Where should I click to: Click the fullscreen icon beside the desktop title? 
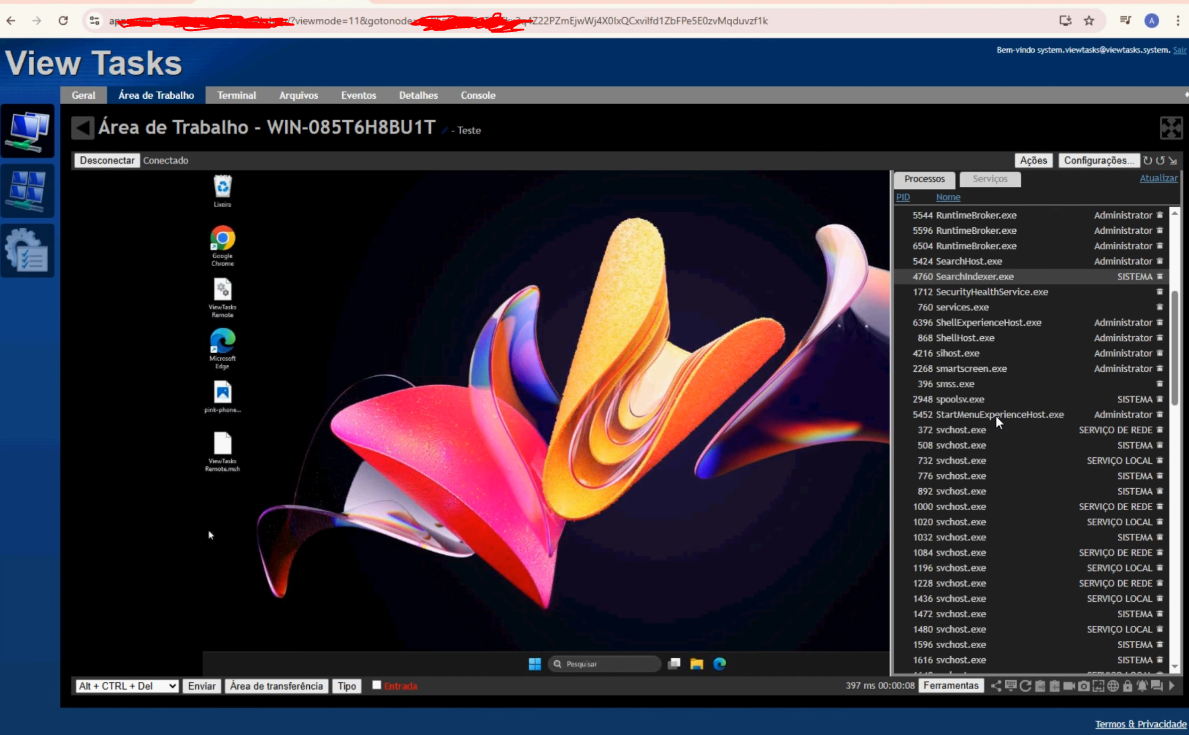tap(1170, 128)
